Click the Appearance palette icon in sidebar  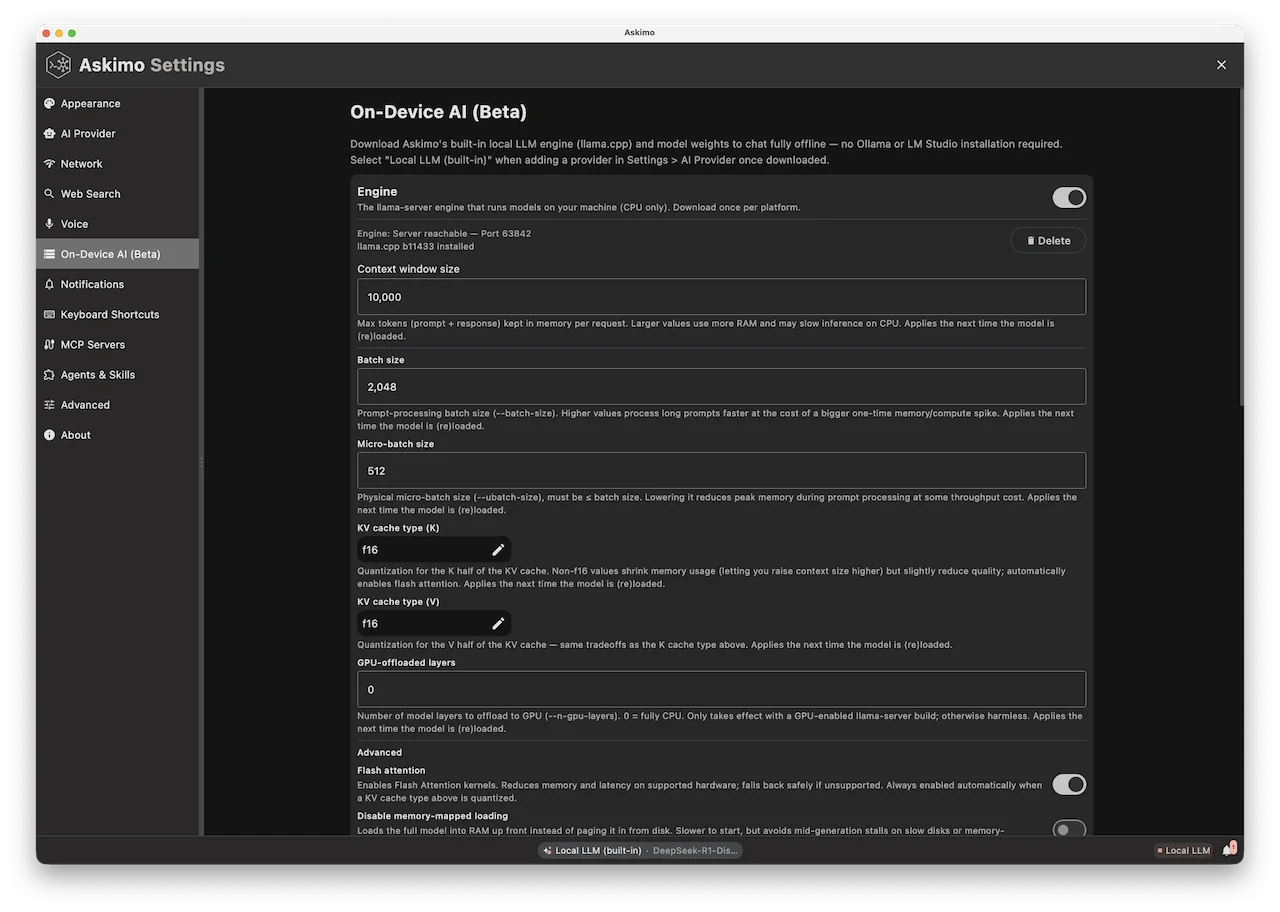click(50, 103)
